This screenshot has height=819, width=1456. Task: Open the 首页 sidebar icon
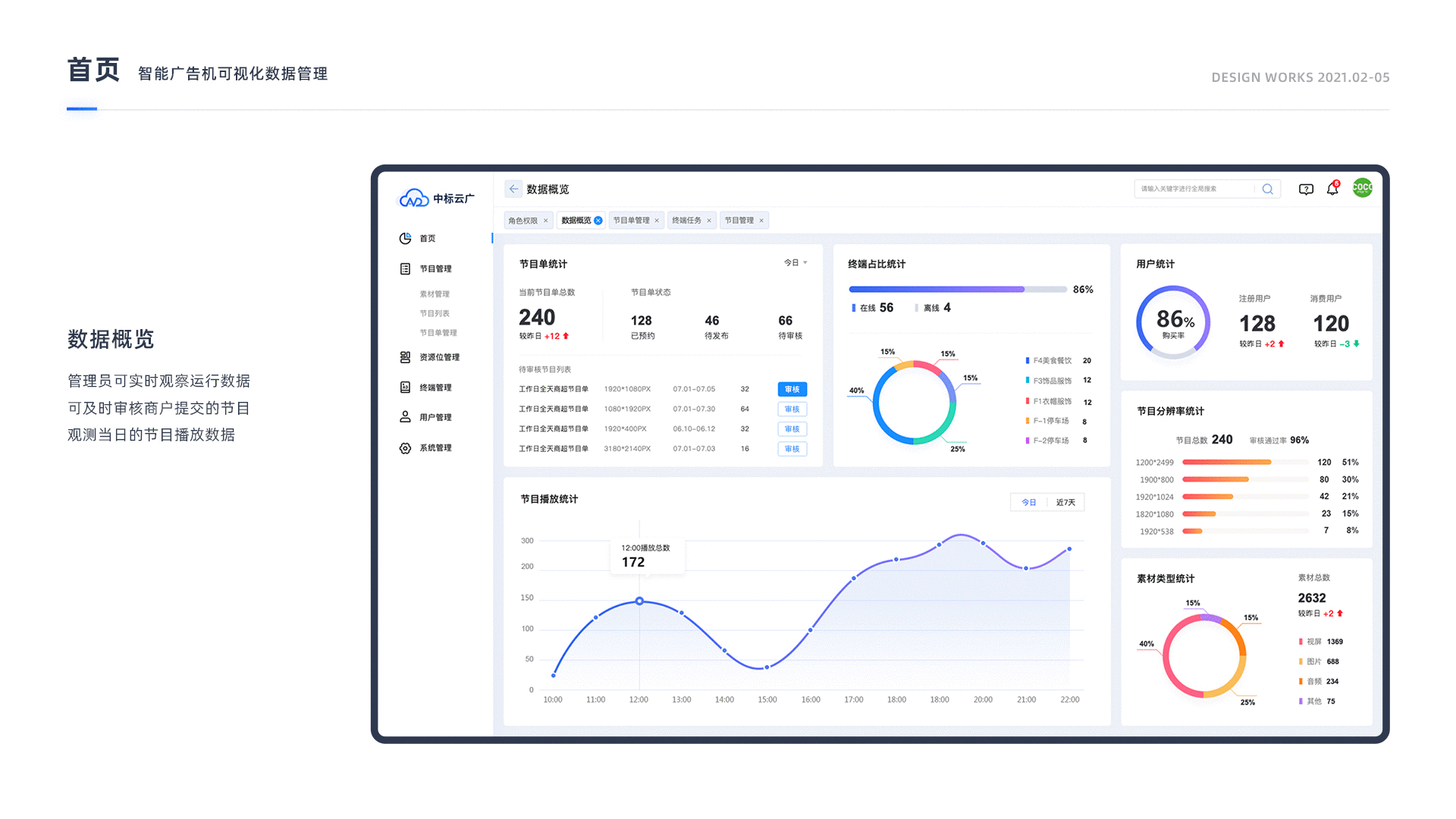pos(406,238)
